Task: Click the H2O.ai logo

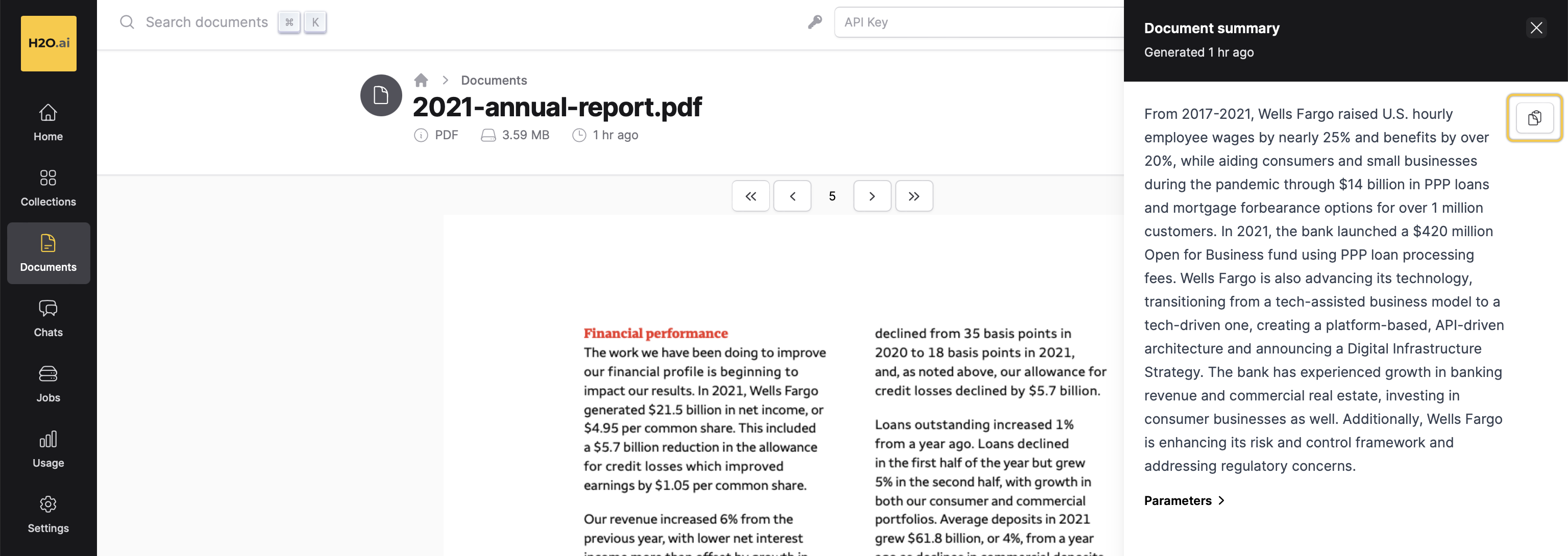Action: click(48, 43)
